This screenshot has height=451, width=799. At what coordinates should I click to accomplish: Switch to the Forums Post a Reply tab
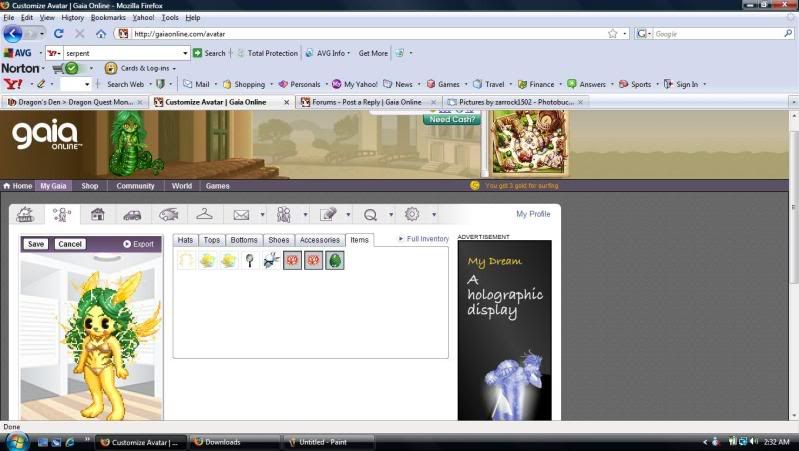[x=368, y=102]
